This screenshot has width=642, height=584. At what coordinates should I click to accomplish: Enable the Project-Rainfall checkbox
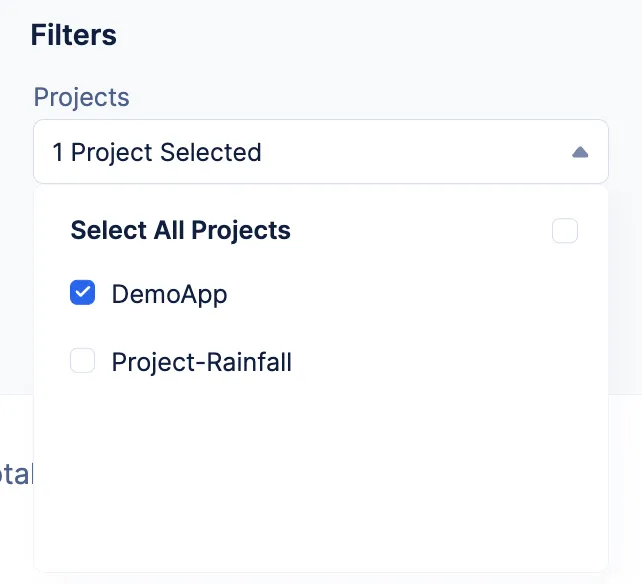82,360
